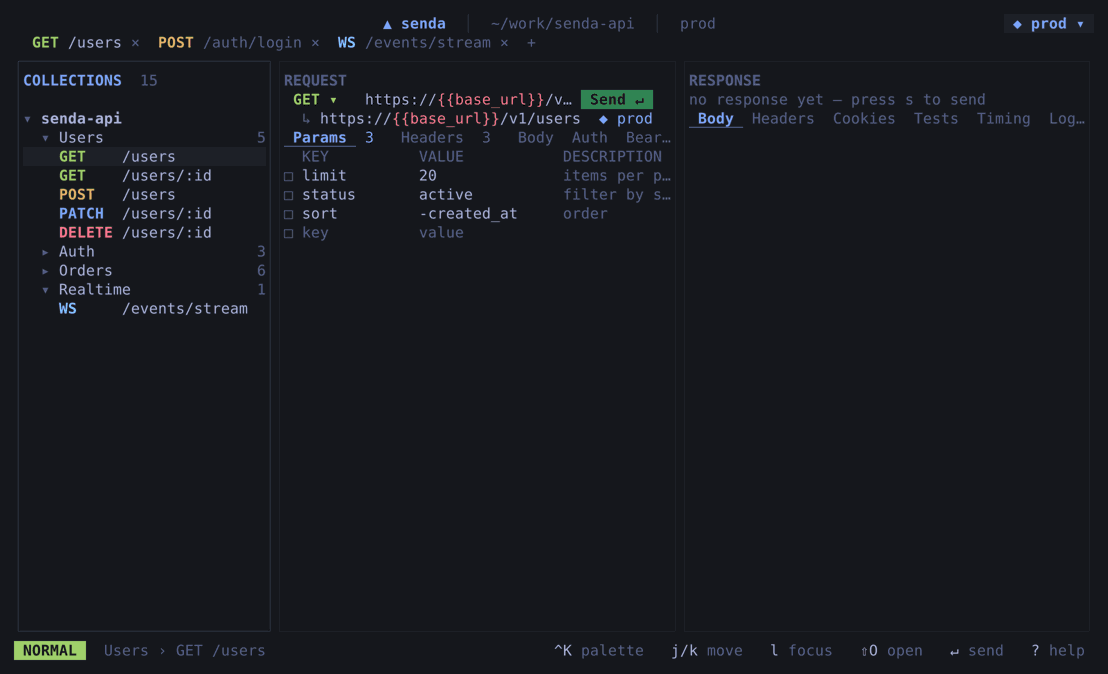The height and width of the screenshot is (674, 1108).
Task: Click the l focus hint
Action: point(801,651)
